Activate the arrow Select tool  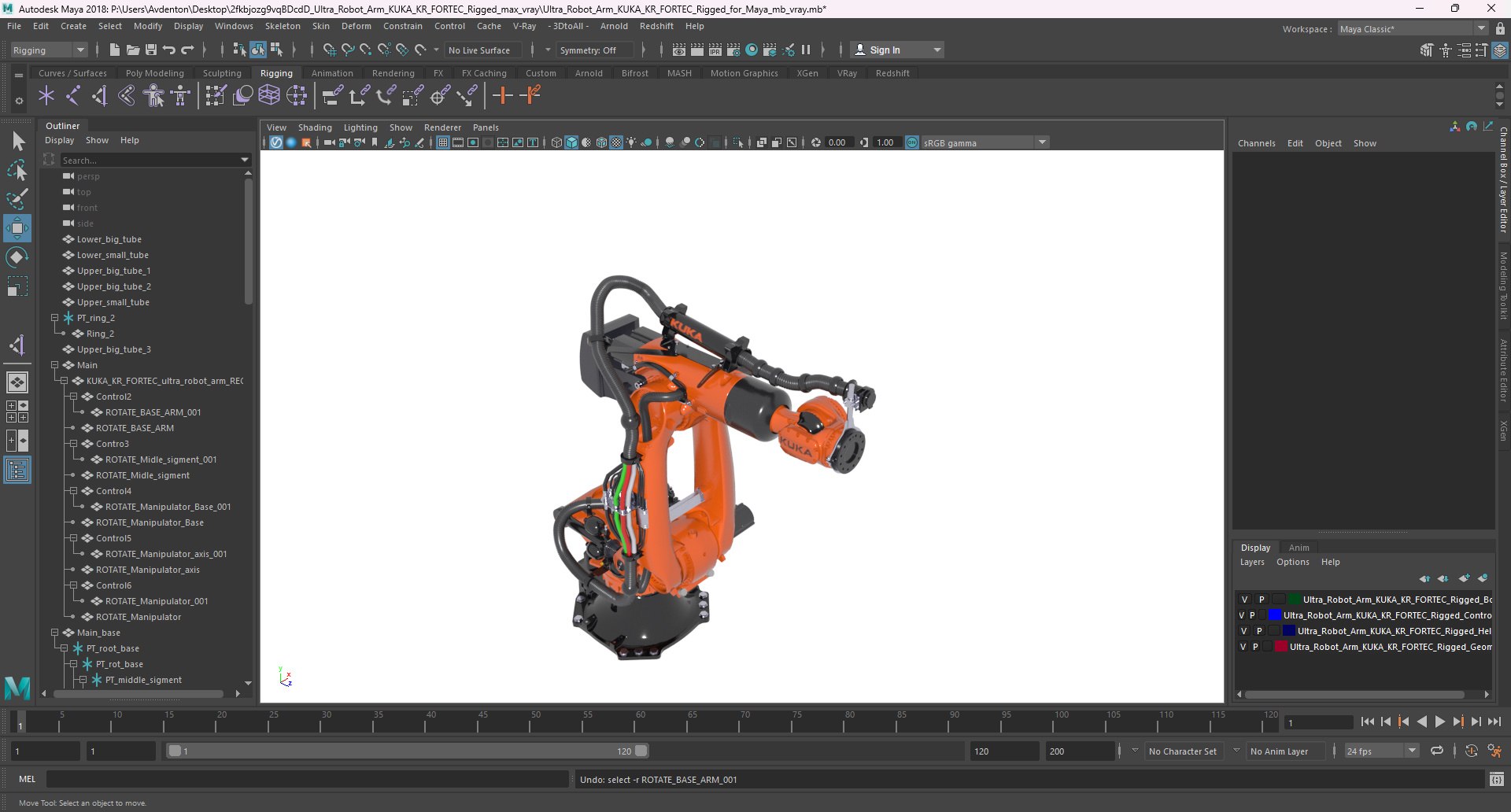point(17,142)
